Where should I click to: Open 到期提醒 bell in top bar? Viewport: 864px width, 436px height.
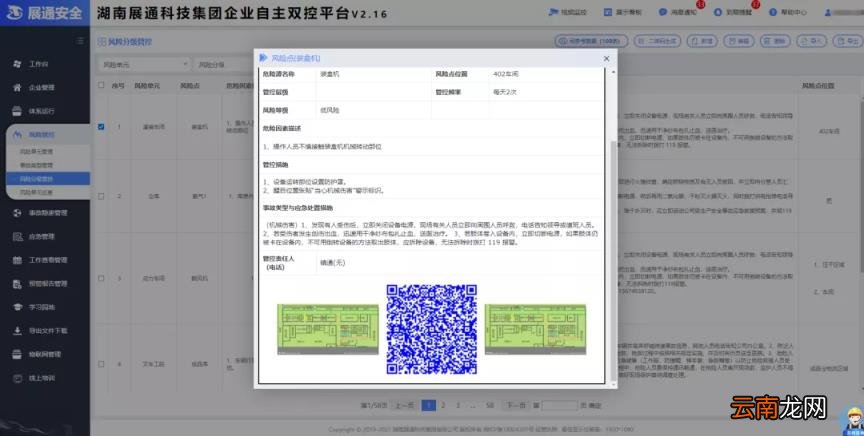(733, 12)
